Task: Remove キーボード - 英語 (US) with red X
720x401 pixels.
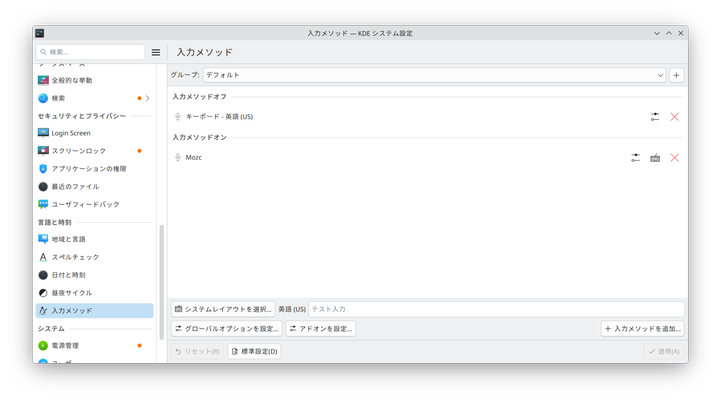Action: point(675,117)
